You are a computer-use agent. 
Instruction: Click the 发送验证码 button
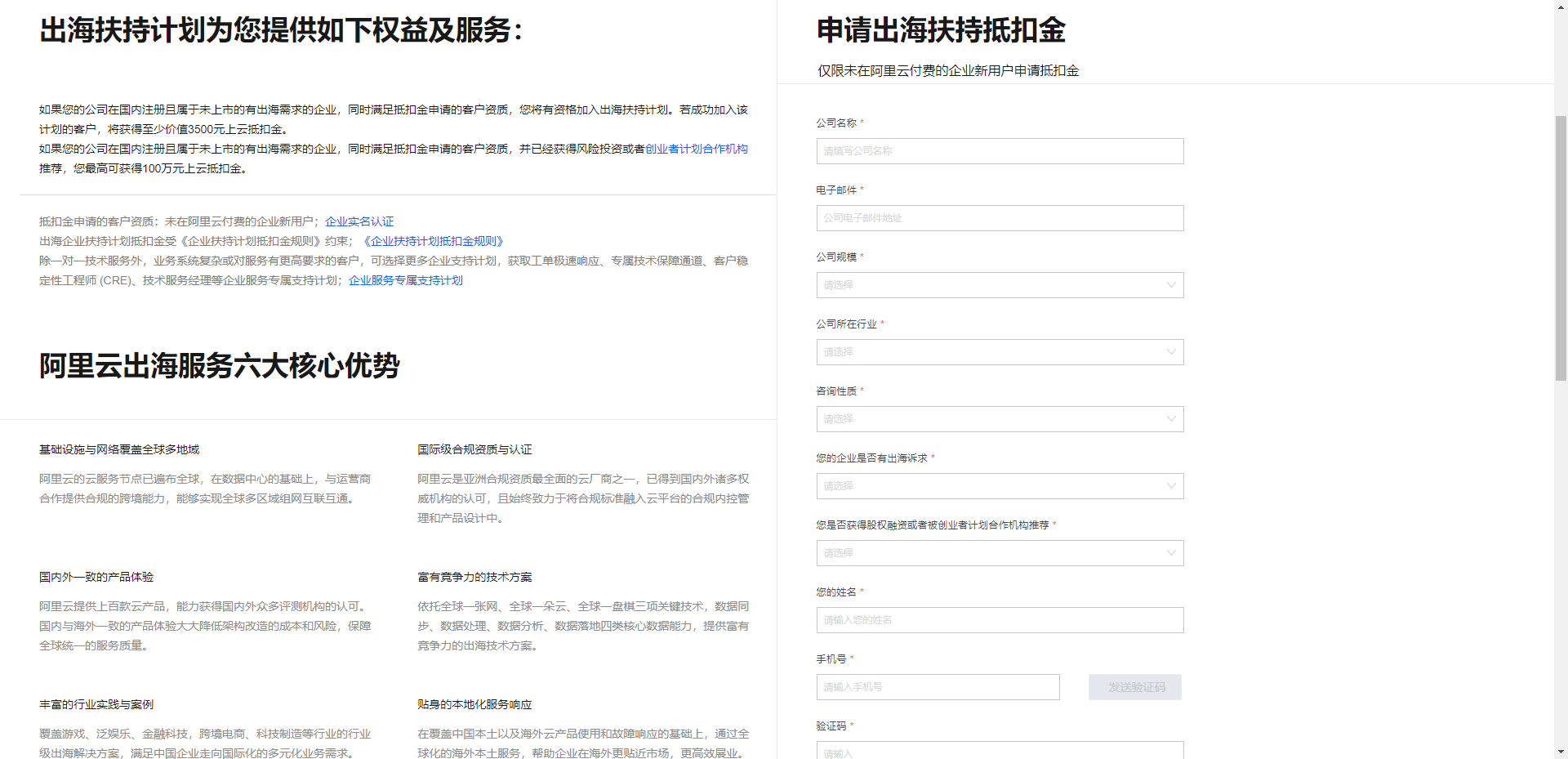pos(1135,687)
